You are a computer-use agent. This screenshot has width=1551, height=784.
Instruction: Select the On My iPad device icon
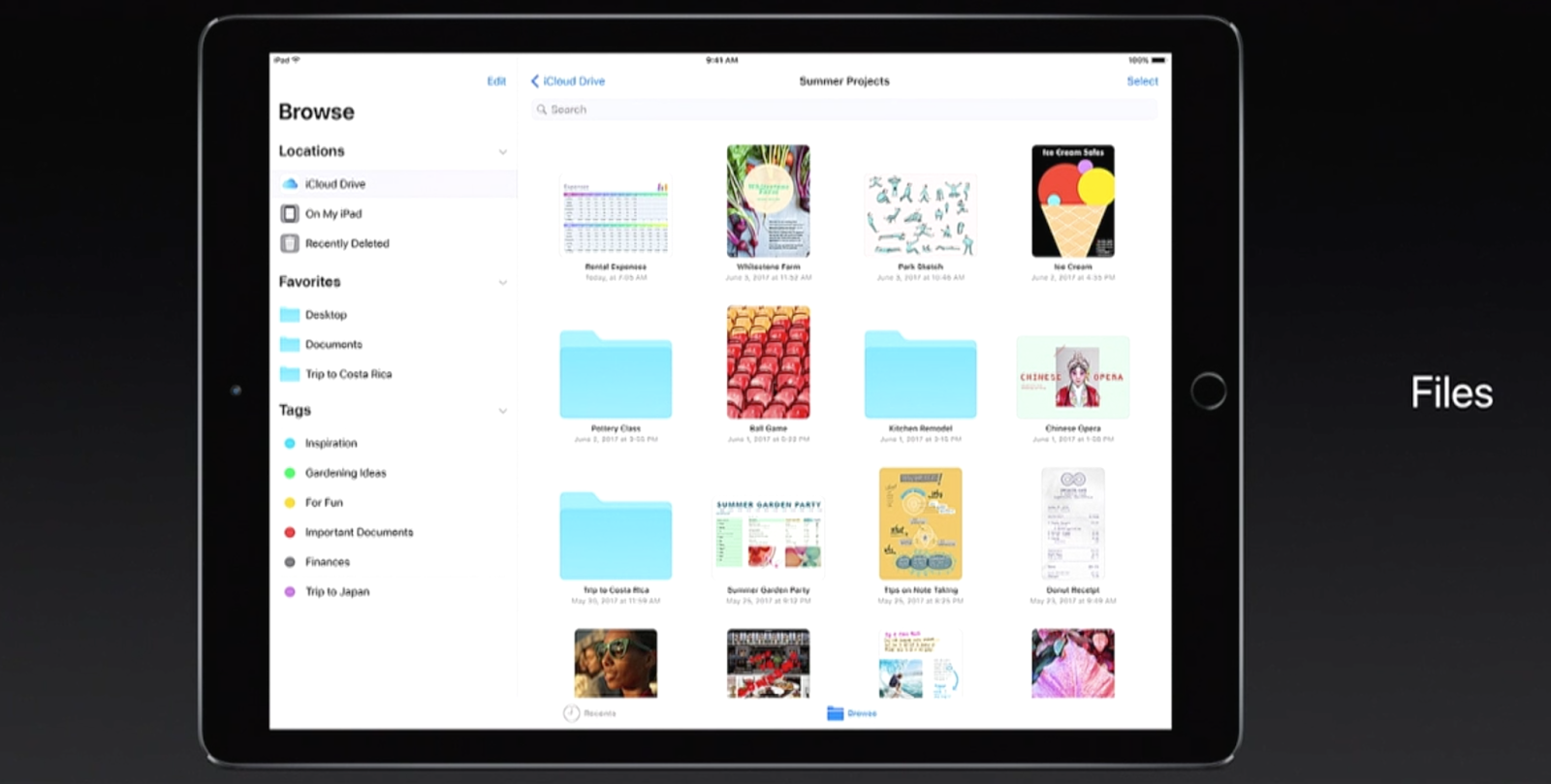point(289,213)
